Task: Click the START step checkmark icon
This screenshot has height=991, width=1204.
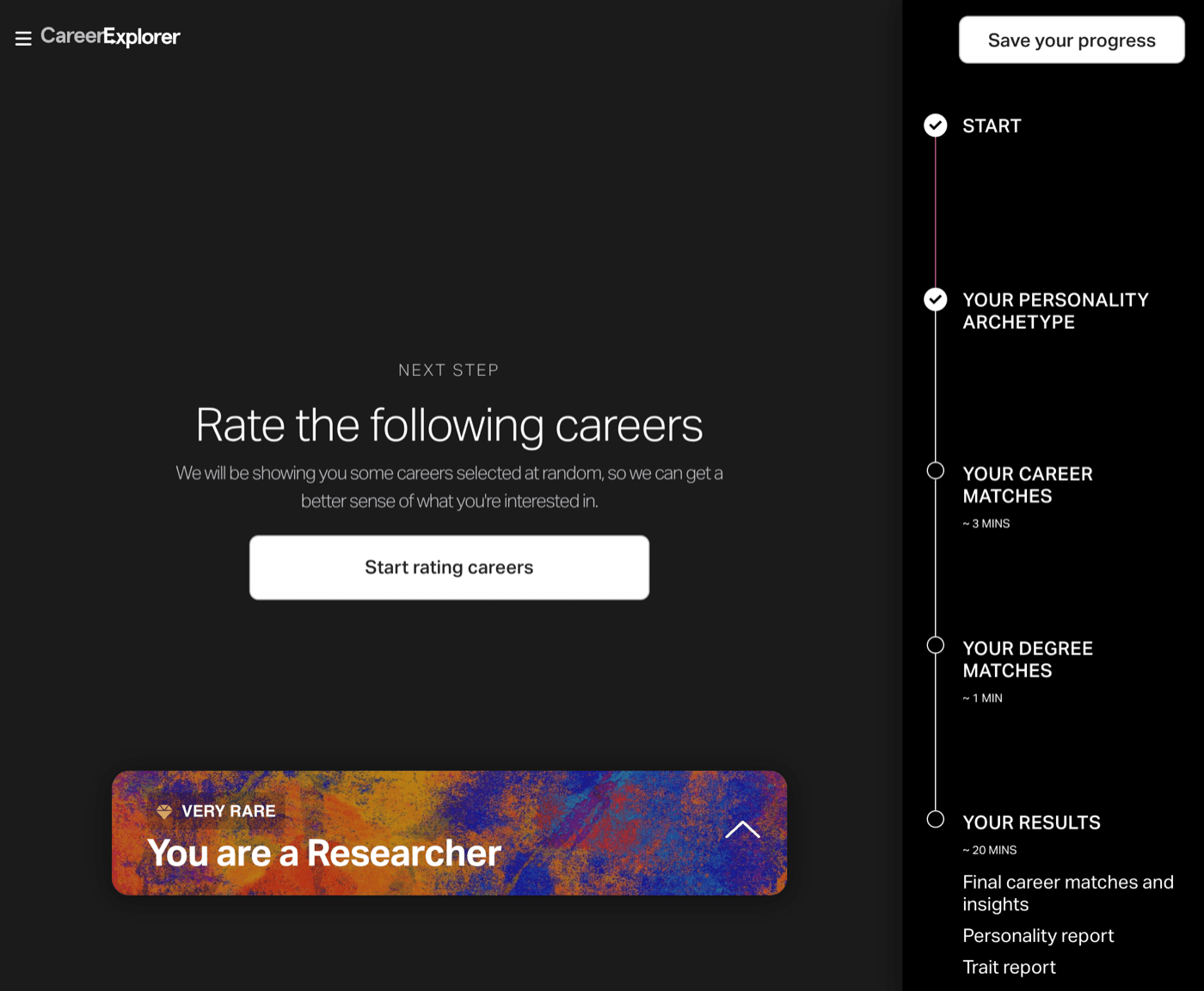Action: point(936,126)
